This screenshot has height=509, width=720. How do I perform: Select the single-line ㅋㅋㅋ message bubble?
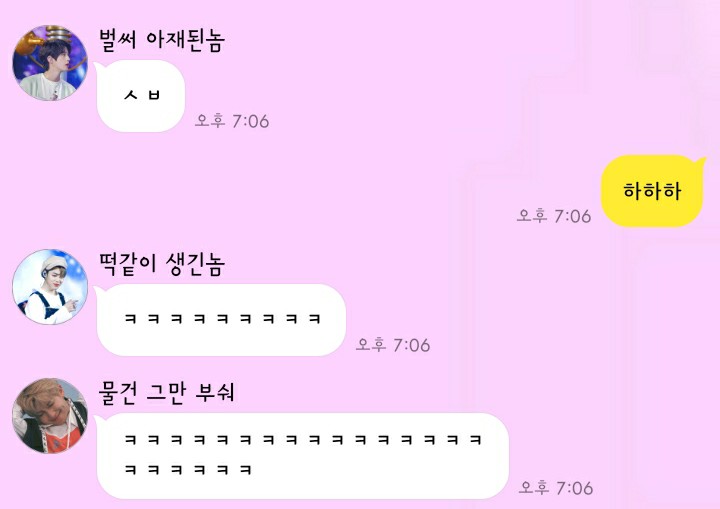click(221, 320)
